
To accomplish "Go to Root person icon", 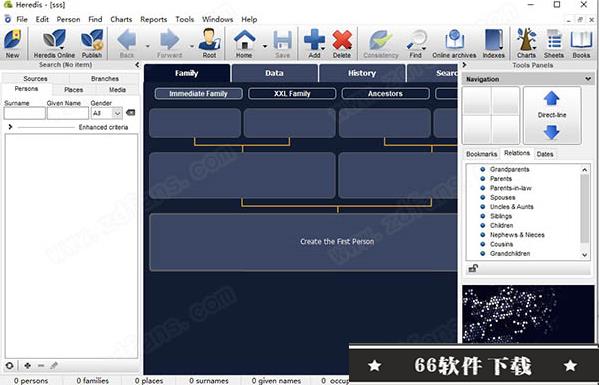I will (x=209, y=40).
